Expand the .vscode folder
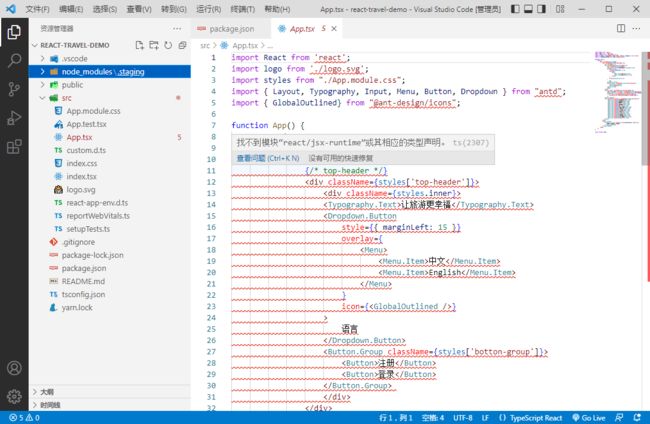 tap(42, 58)
